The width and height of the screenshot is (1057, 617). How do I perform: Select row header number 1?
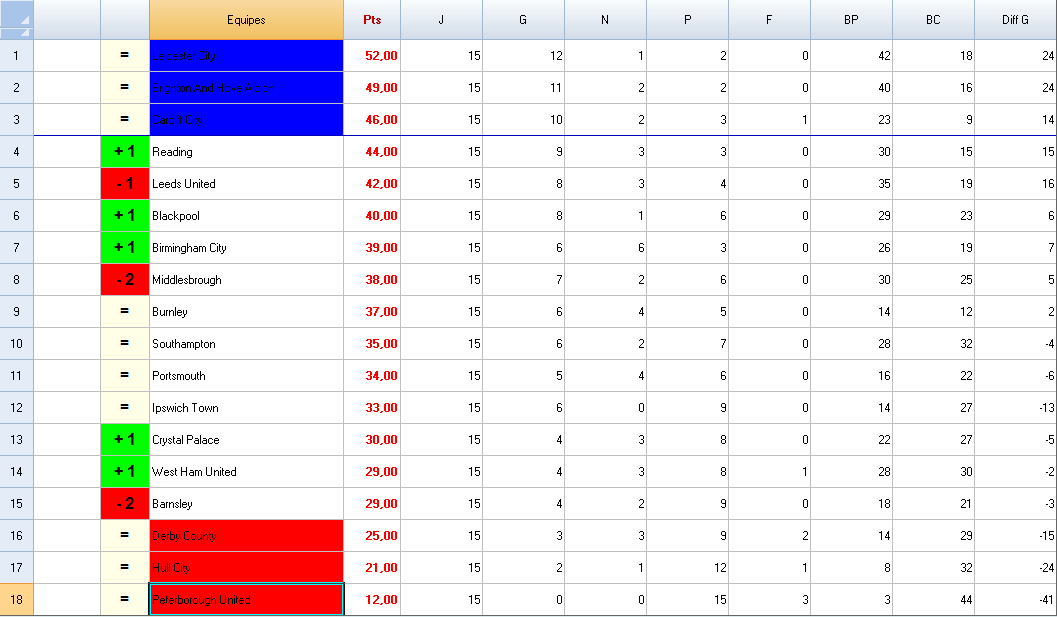[16, 55]
